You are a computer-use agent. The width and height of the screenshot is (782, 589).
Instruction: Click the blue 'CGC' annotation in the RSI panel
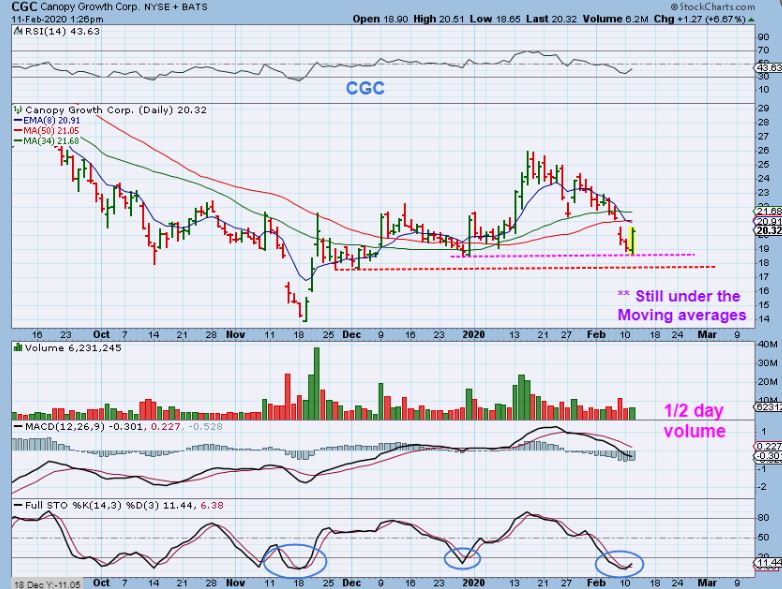pos(365,88)
